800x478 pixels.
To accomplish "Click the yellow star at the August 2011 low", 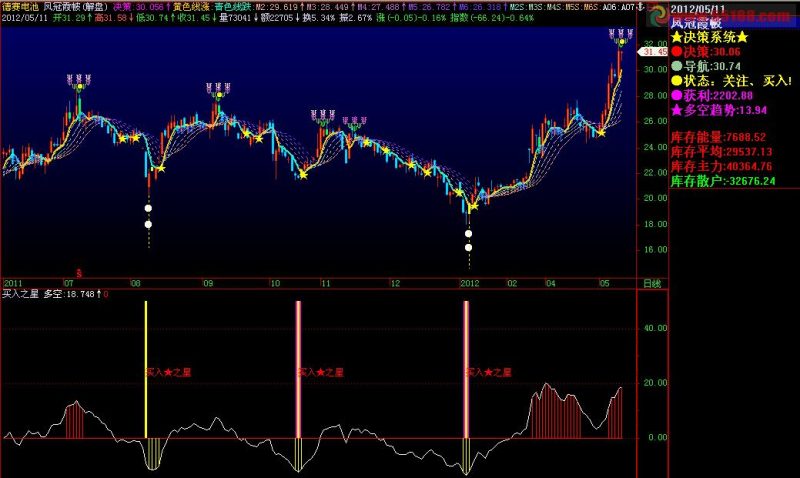I will [160, 168].
